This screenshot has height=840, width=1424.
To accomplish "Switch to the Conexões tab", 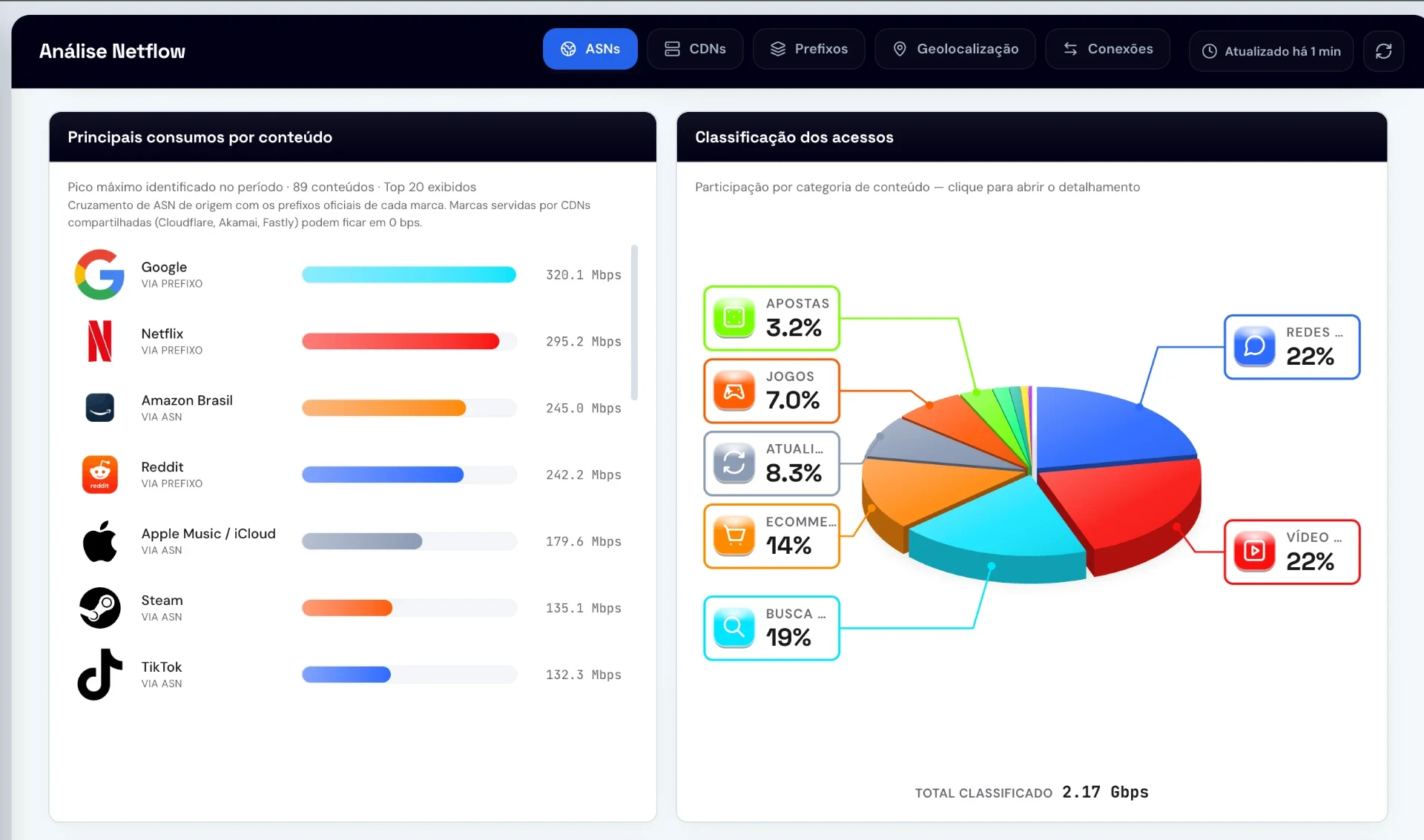I will pyautogui.click(x=1107, y=49).
